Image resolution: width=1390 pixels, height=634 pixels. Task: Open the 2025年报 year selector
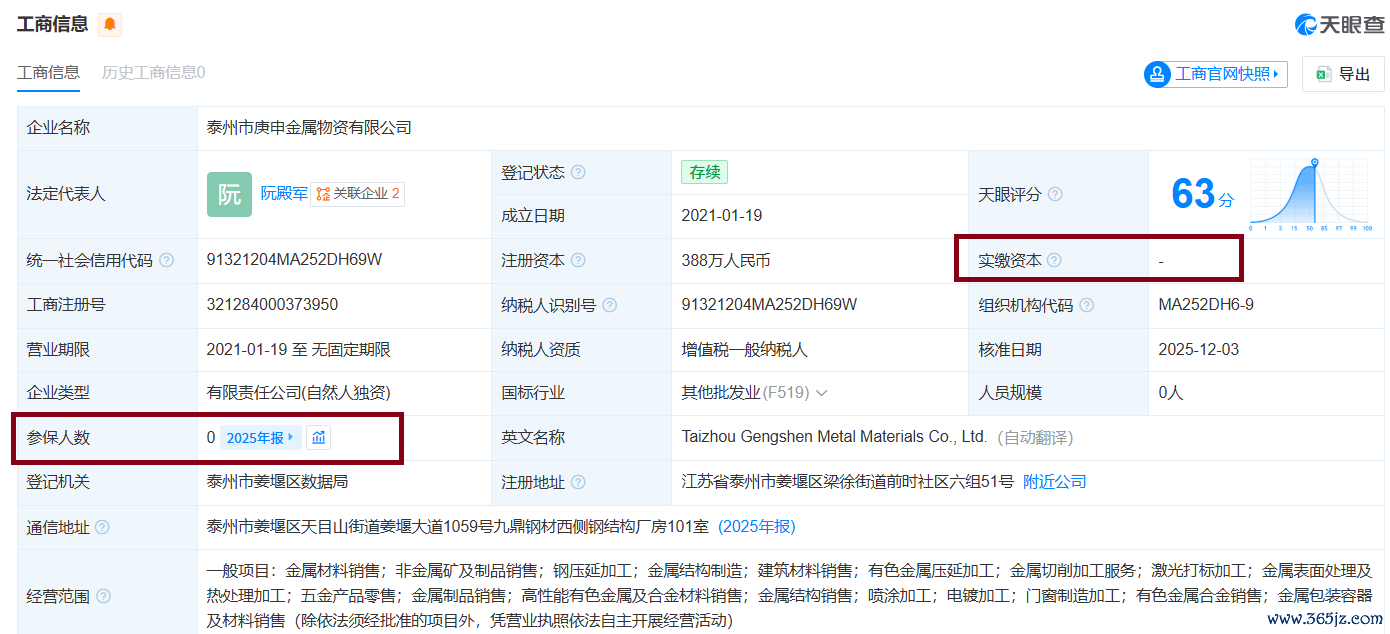point(260,437)
